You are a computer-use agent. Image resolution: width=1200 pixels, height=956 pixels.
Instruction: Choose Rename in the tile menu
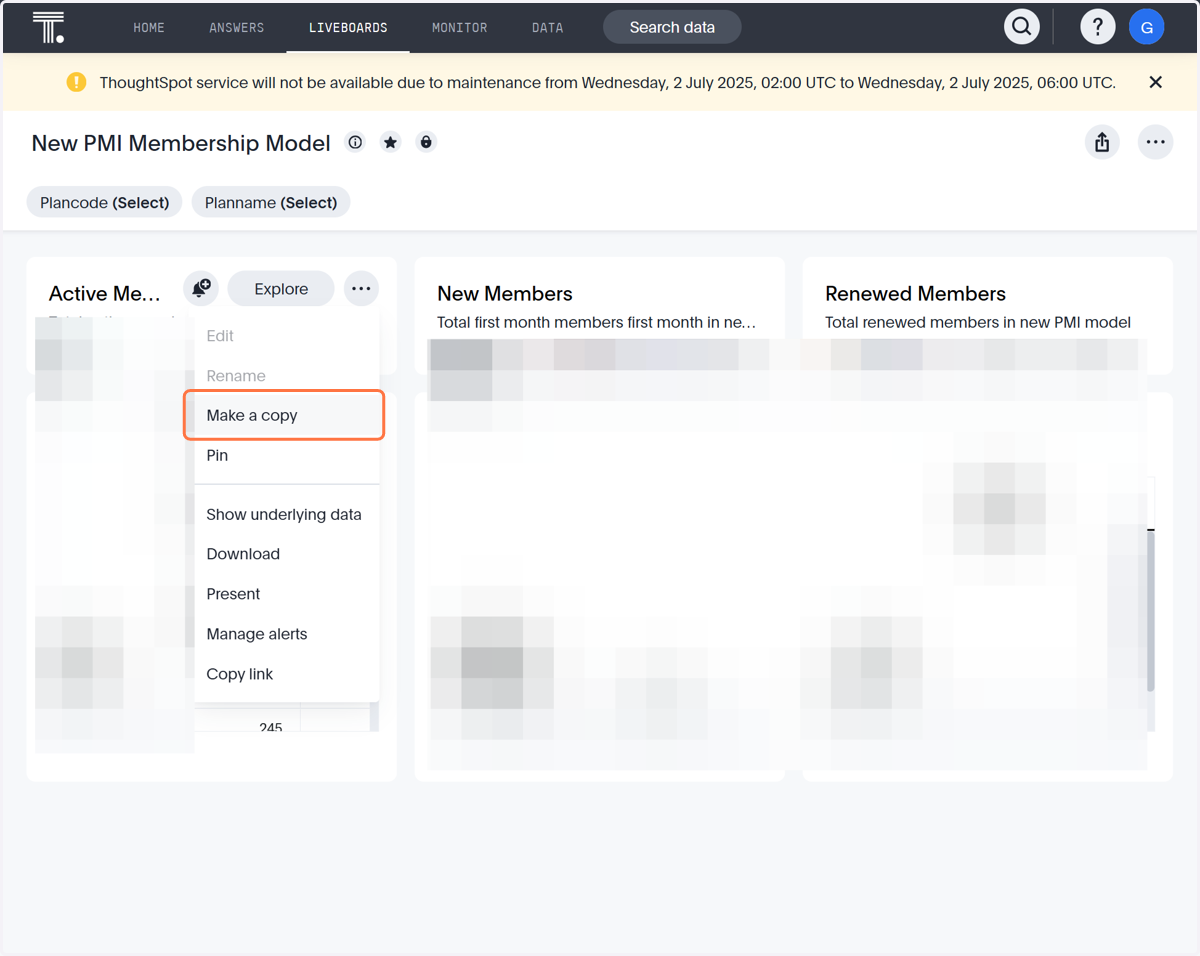[287, 376]
